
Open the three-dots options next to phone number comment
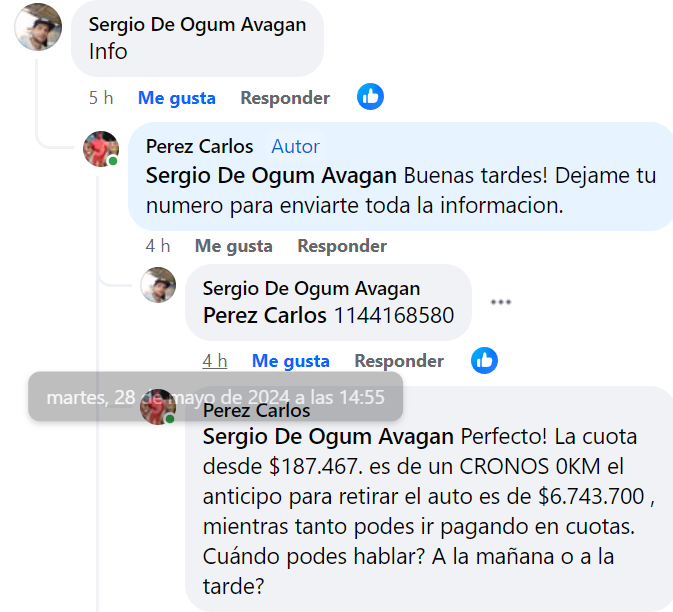click(501, 302)
